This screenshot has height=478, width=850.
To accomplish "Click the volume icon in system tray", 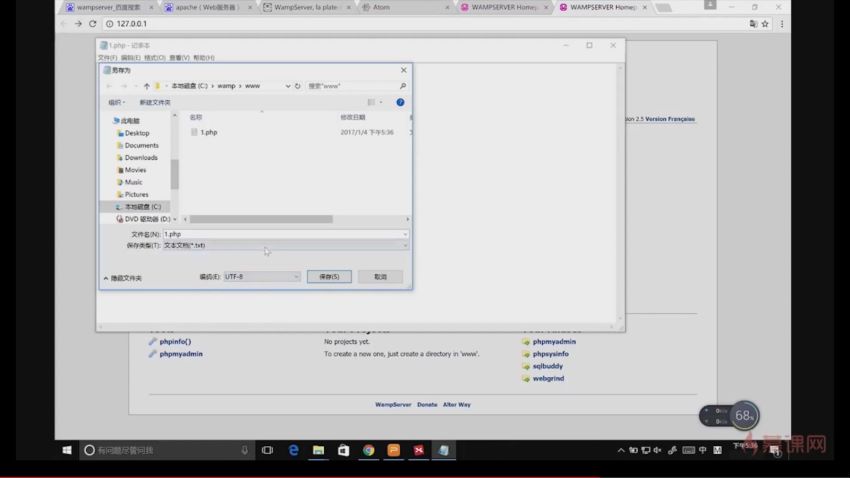I will click(658, 450).
